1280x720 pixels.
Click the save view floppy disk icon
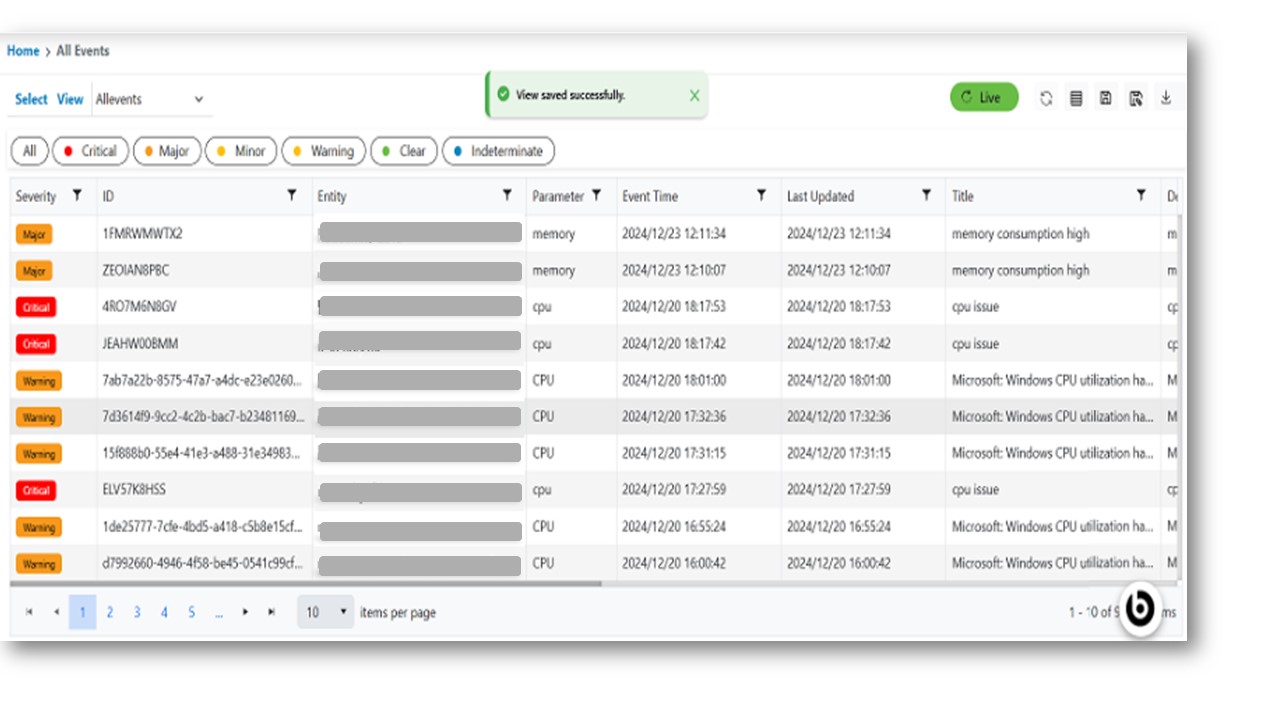click(1105, 98)
